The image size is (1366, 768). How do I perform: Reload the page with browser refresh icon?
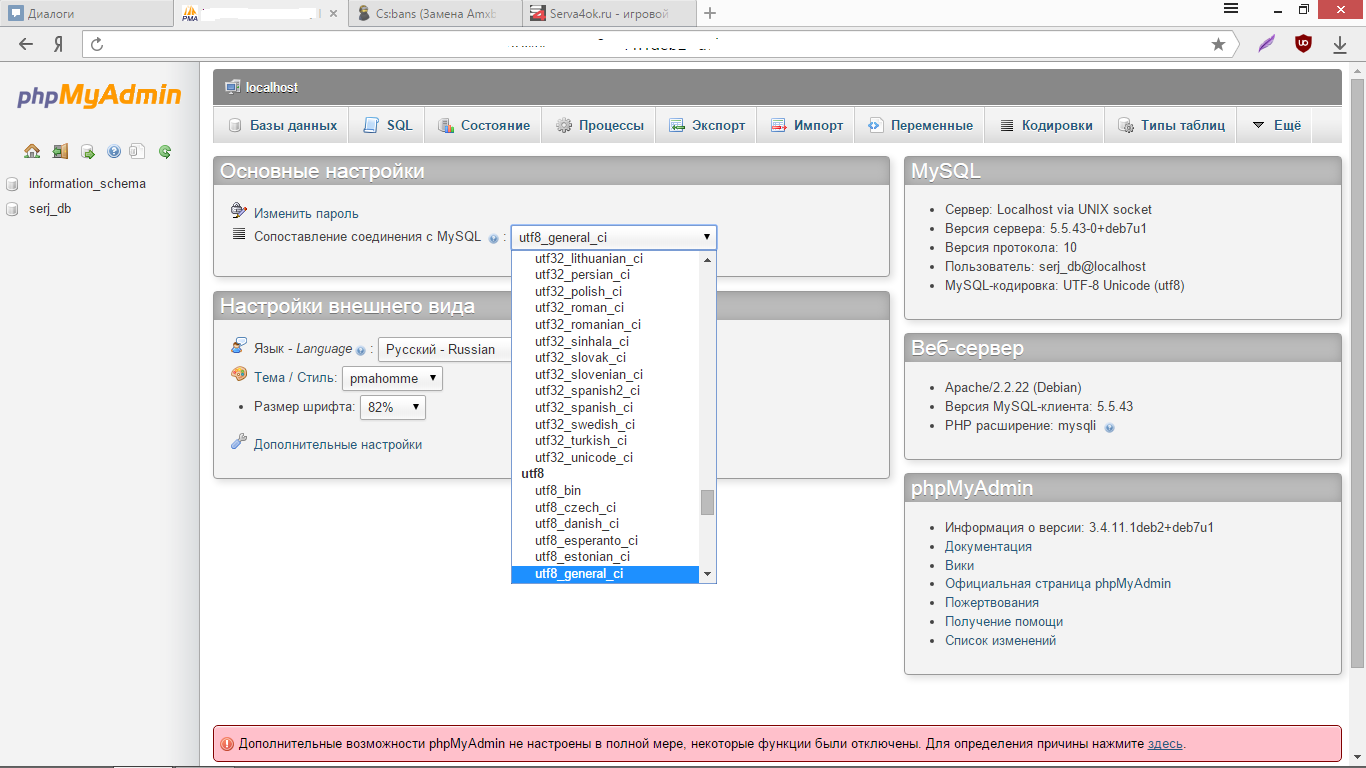[97, 44]
